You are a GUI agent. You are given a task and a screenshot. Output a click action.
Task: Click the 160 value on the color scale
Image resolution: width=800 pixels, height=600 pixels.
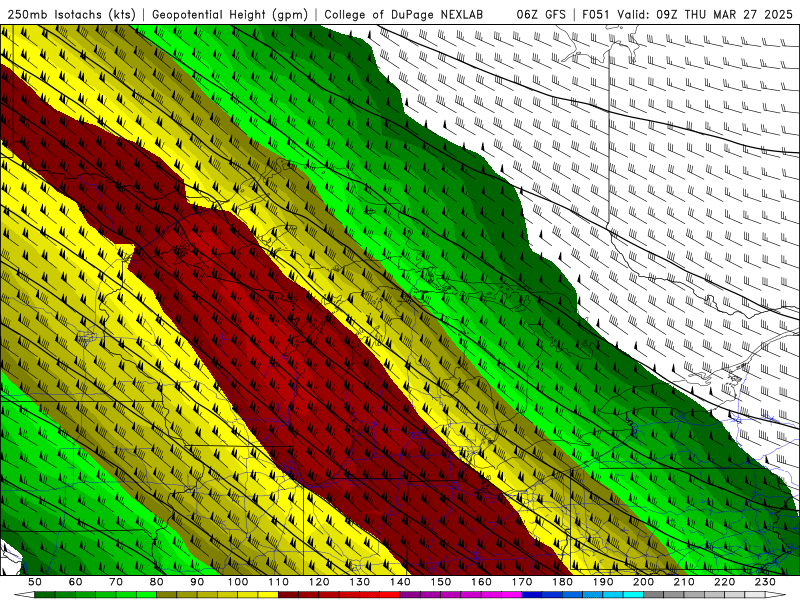pos(481,582)
